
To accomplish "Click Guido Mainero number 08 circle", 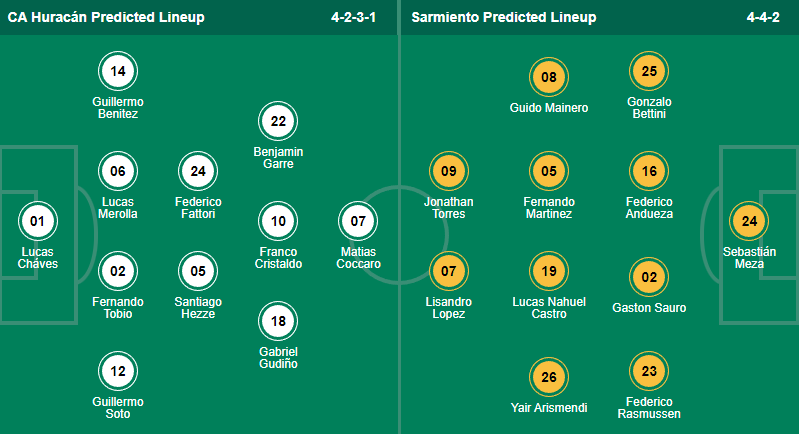I will click(548, 78).
